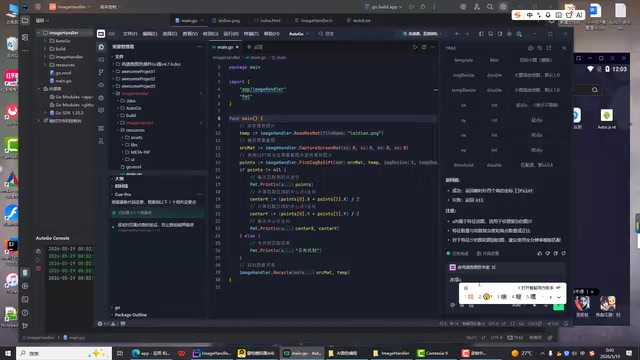Open the 文件 menu
This screenshot has height=360, width=640.
pyautogui.click(x=130, y=34)
